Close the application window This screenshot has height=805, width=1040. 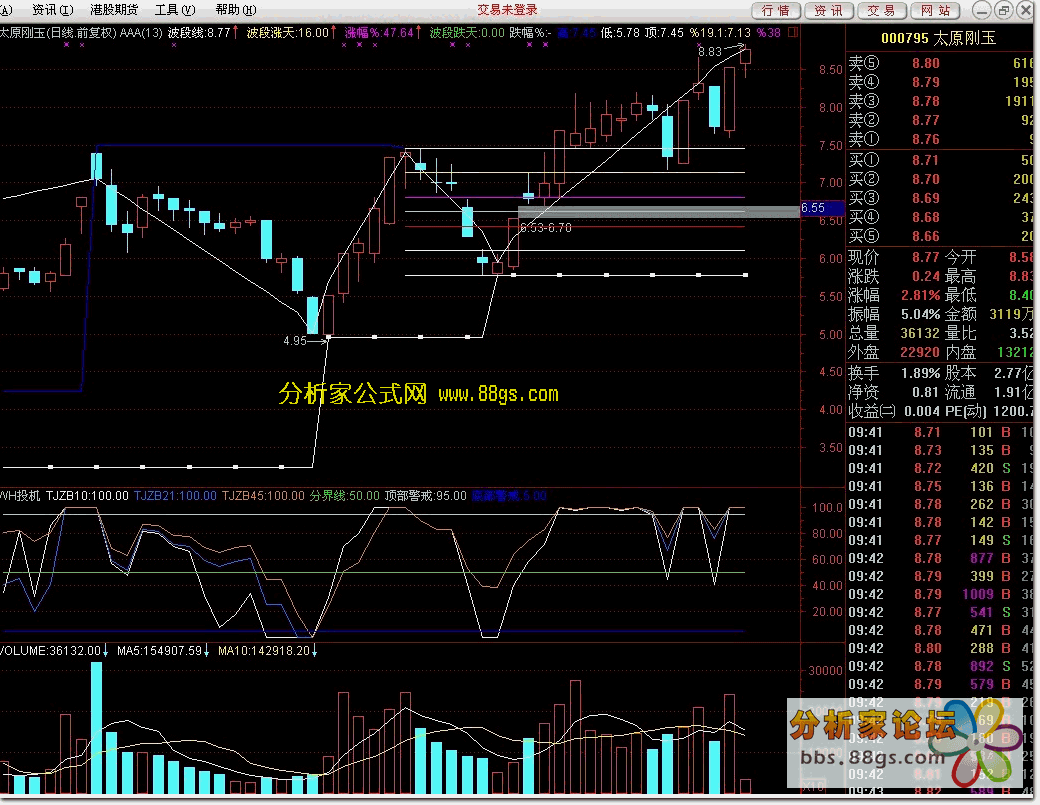(1025, 10)
